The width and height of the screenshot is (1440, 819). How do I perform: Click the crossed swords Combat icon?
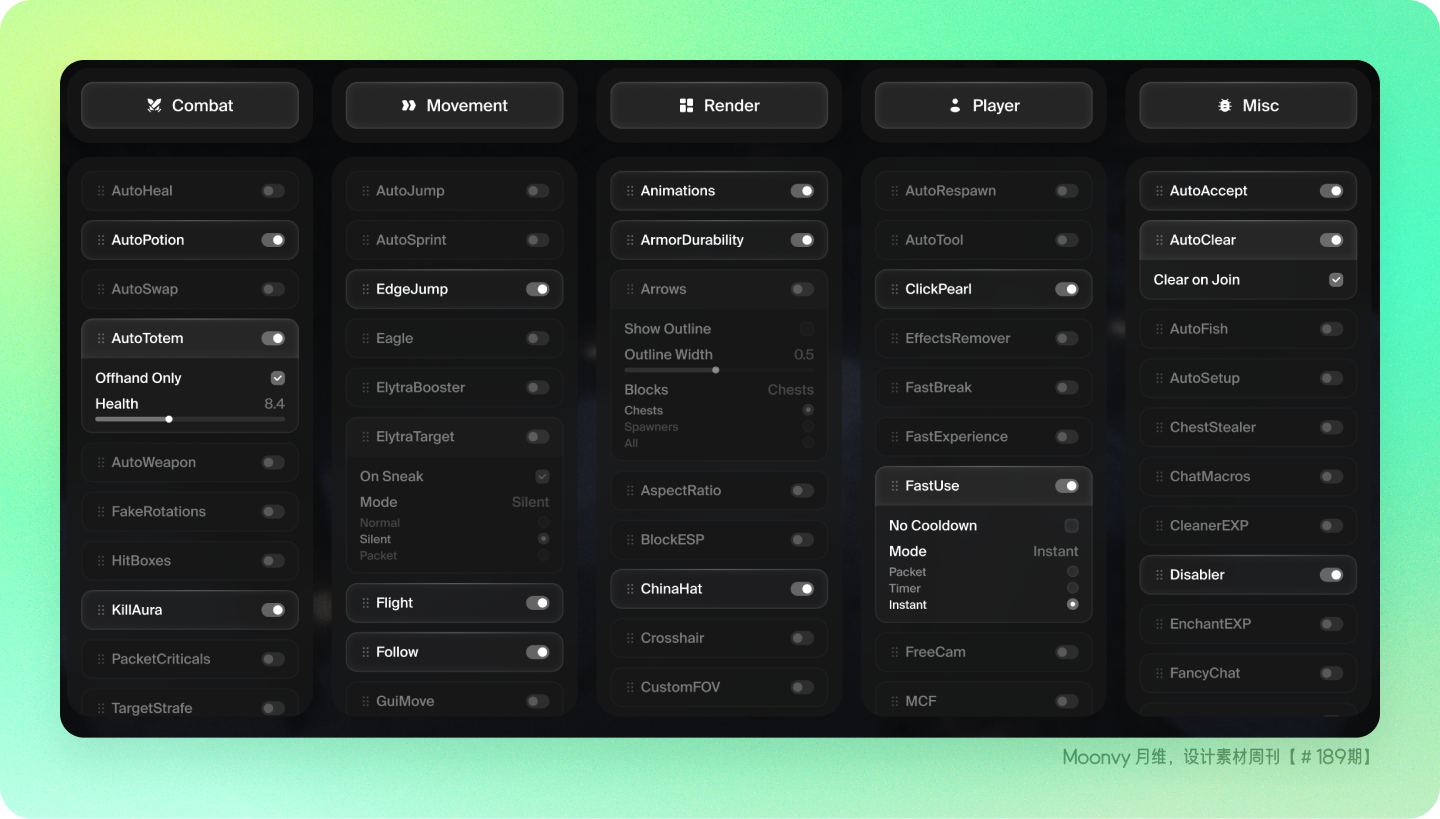pyautogui.click(x=154, y=105)
